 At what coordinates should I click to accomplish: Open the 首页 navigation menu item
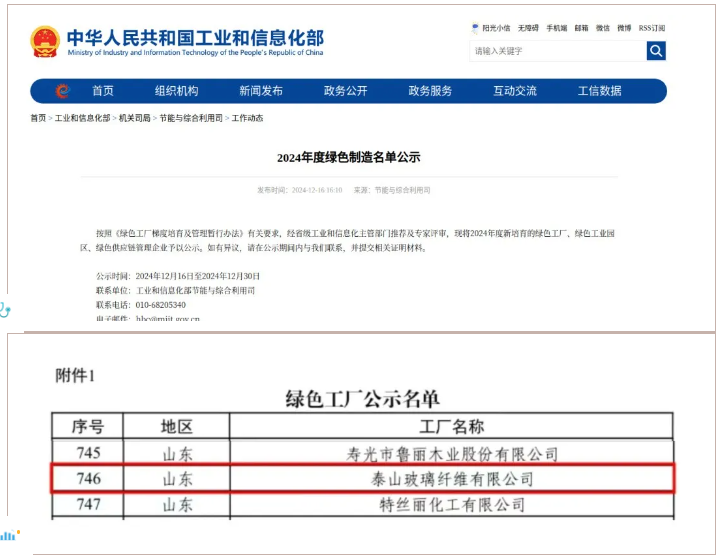103,91
